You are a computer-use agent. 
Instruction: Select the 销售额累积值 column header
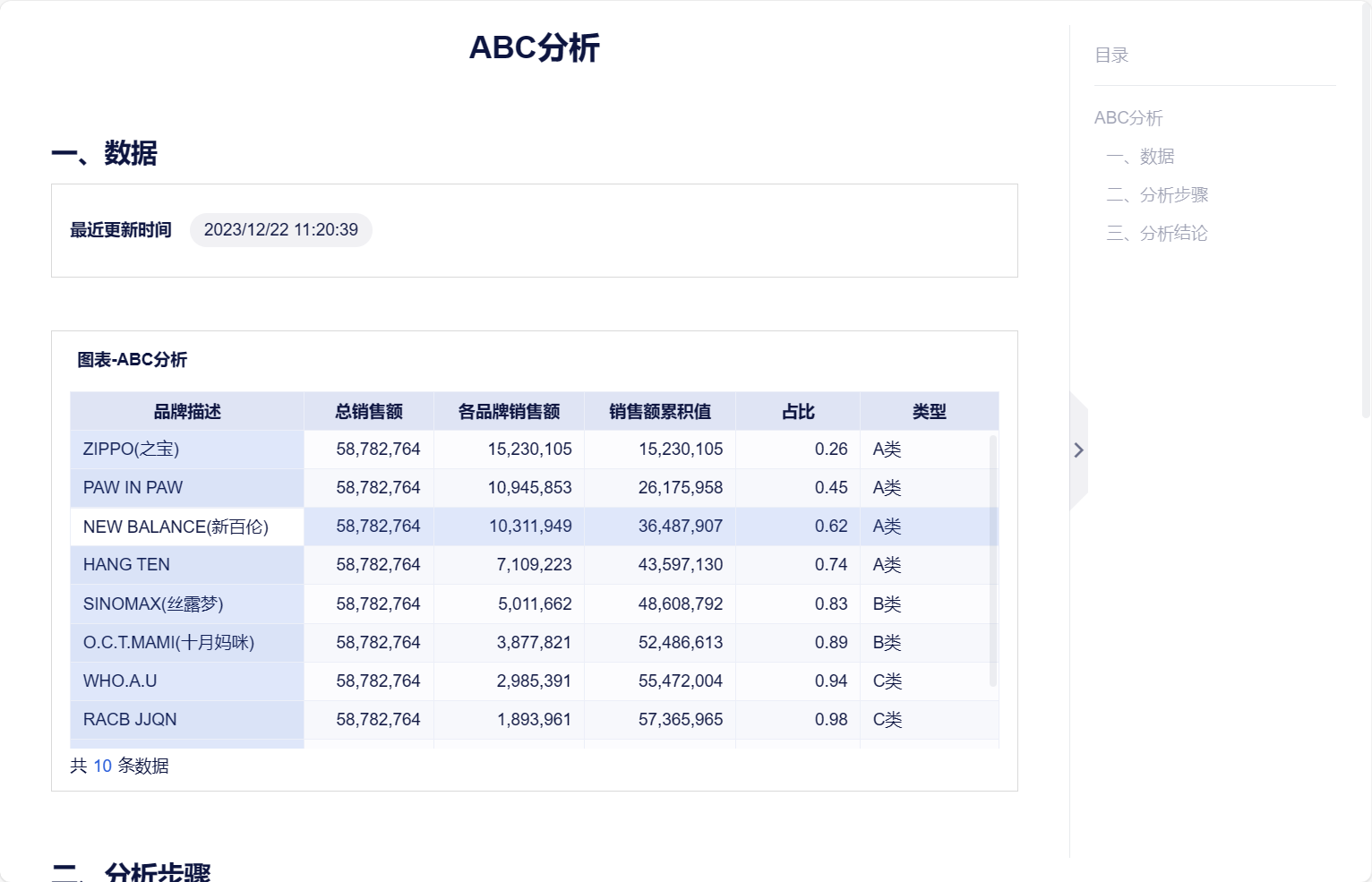tap(660, 412)
